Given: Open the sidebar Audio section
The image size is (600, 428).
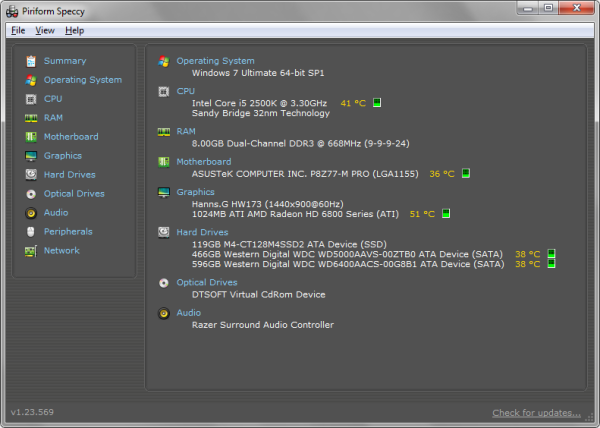Looking at the screenshot, I should click(56, 213).
